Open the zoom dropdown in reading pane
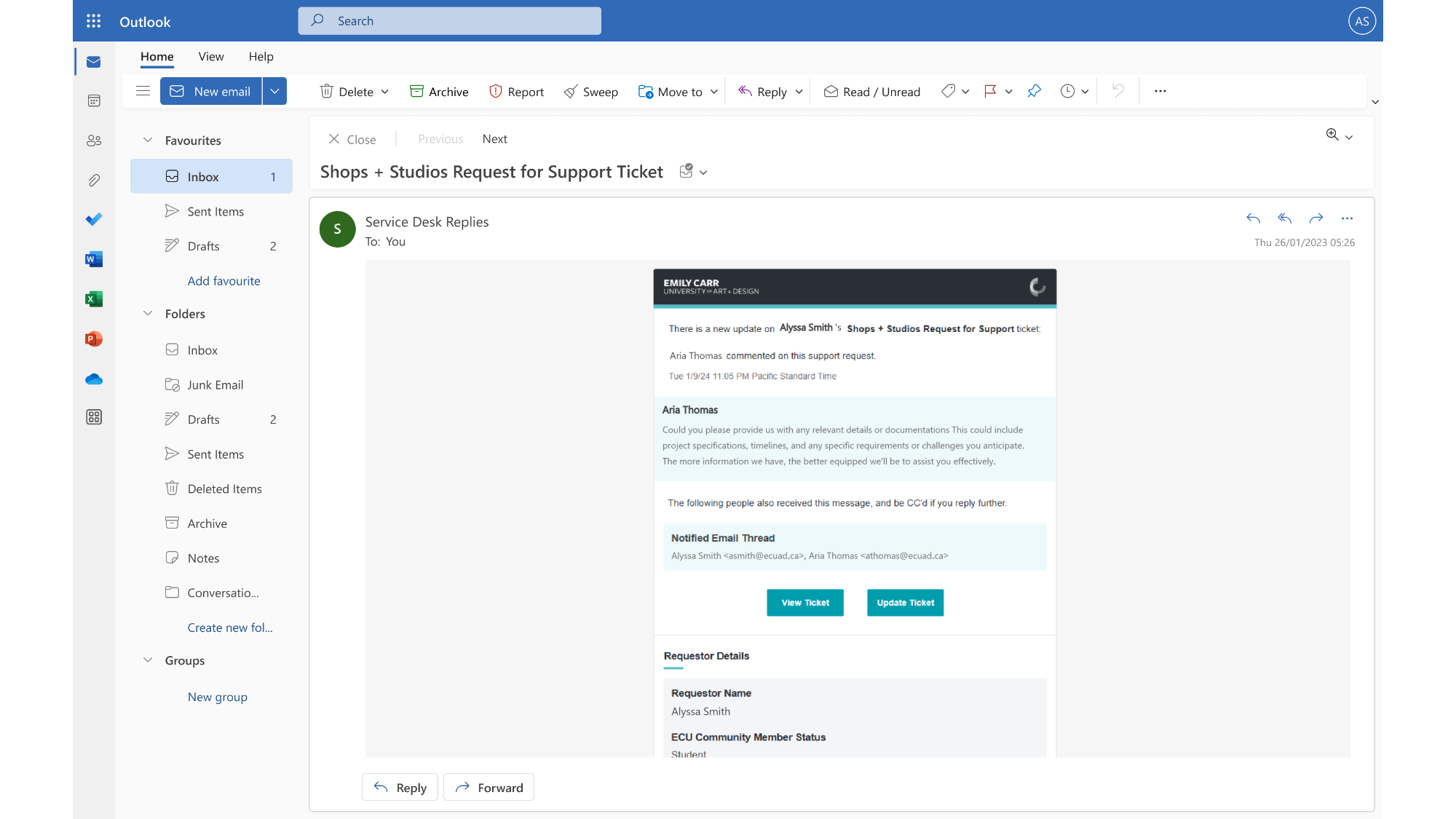1456x819 pixels. [x=1349, y=137]
